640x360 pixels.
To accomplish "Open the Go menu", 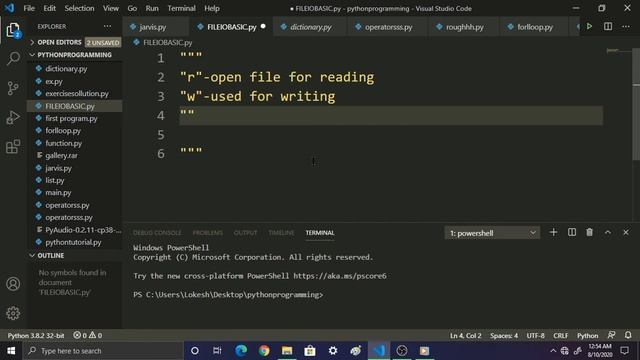I will click(132, 8).
